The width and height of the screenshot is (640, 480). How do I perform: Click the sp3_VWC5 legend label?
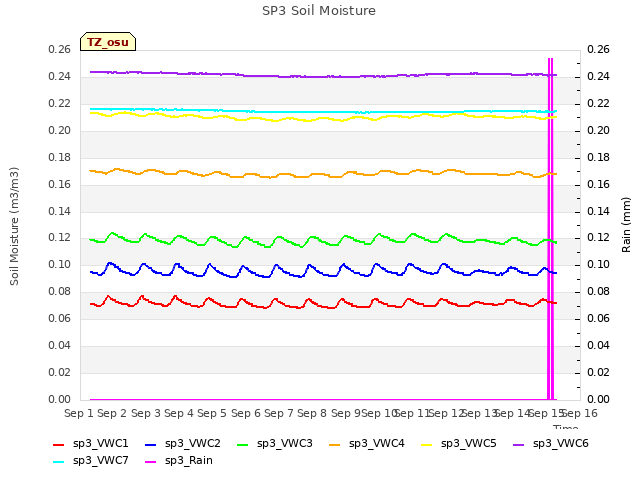tap(469, 443)
